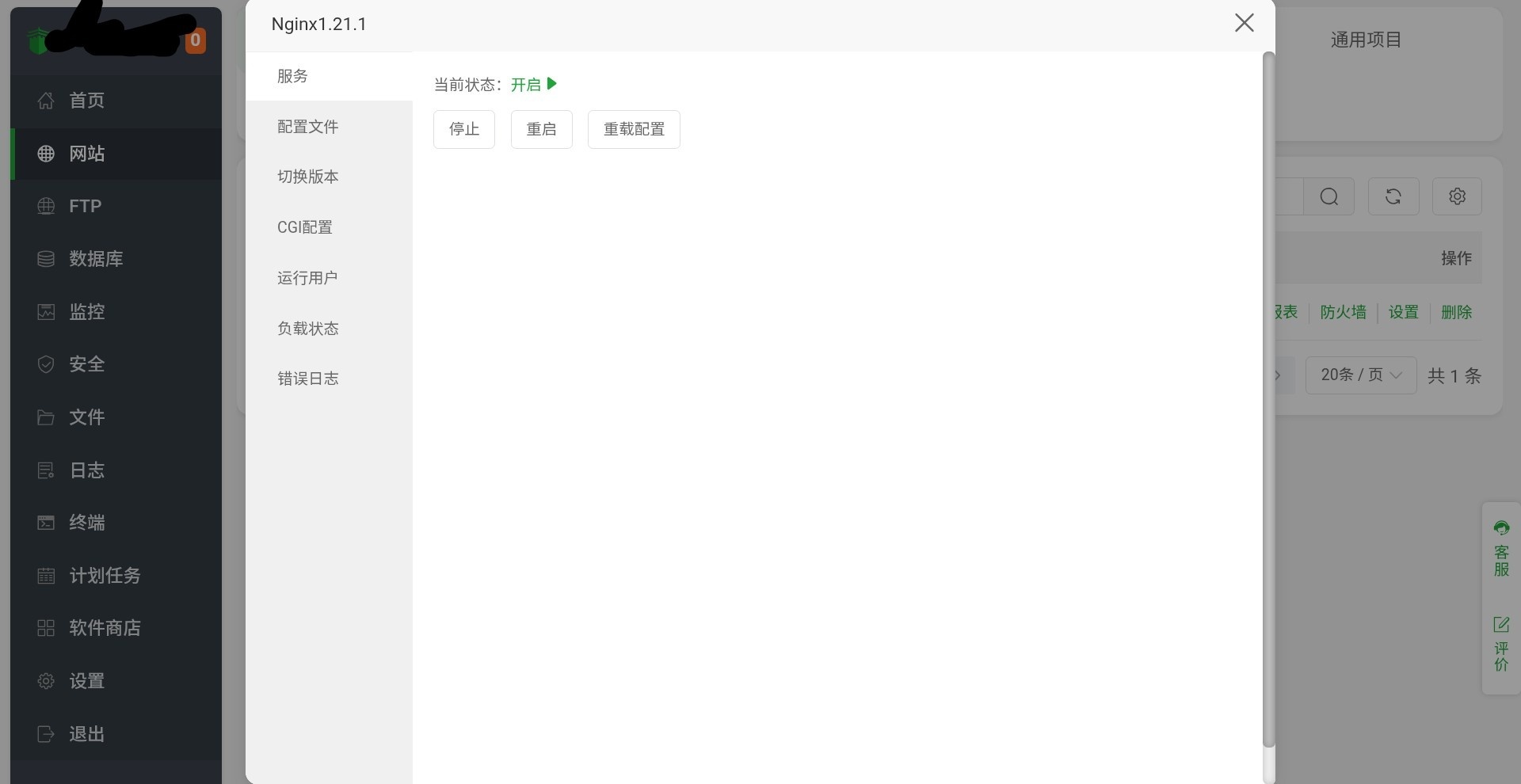Click the 重启 restart button
This screenshot has width=1521, height=784.
tap(542, 129)
